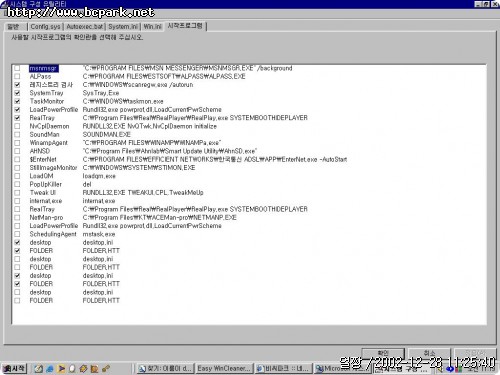Tick the PopUpKiller checkbox
This screenshot has width=500, height=375.
pyautogui.click(x=17, y=184)
